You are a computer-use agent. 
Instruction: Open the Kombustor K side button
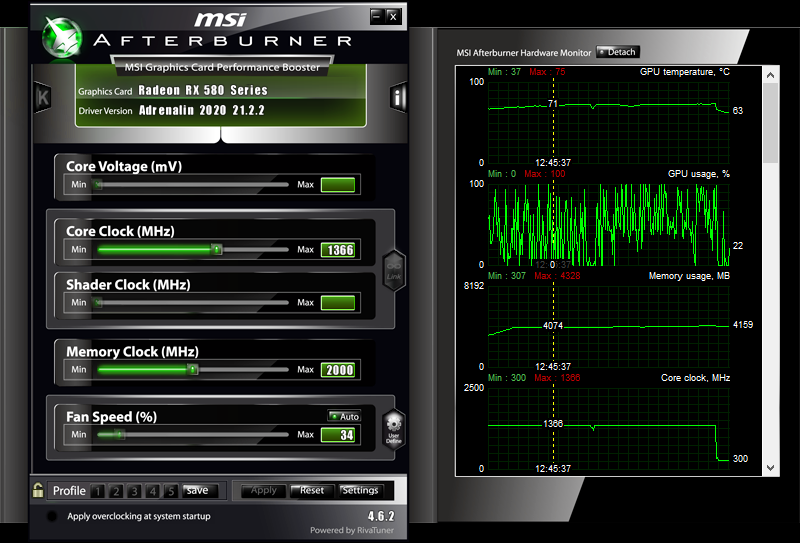[42, 97]
